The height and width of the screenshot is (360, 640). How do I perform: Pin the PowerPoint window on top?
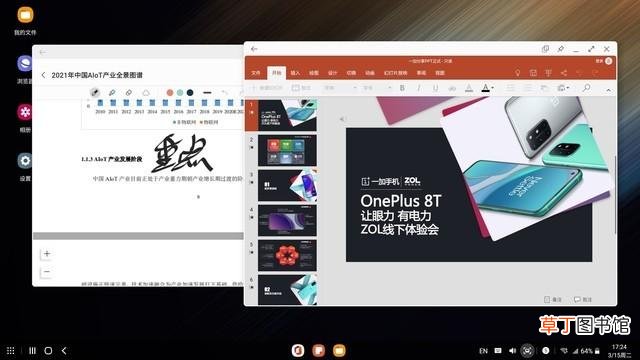(x=561, y=49)
